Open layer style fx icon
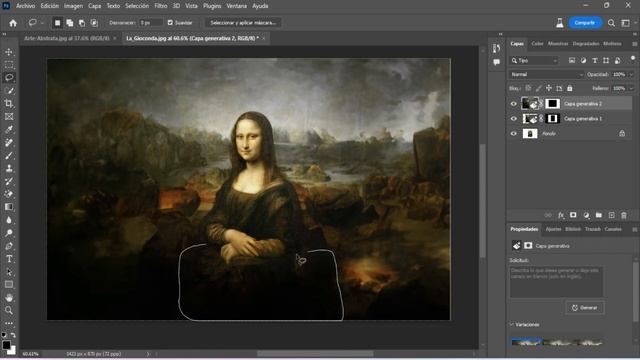The width and height of the screenshot is (640, 360). click(x=561, y=215)
